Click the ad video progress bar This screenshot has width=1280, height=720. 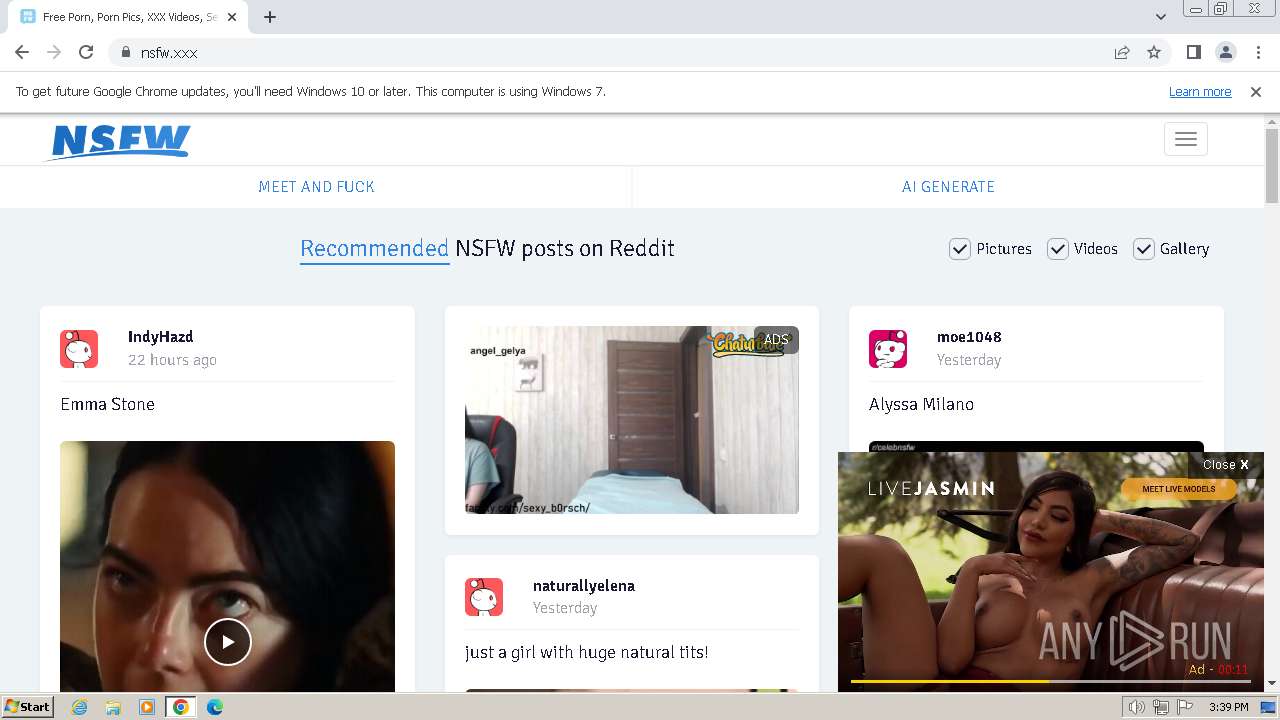(x=1050, y=682)
